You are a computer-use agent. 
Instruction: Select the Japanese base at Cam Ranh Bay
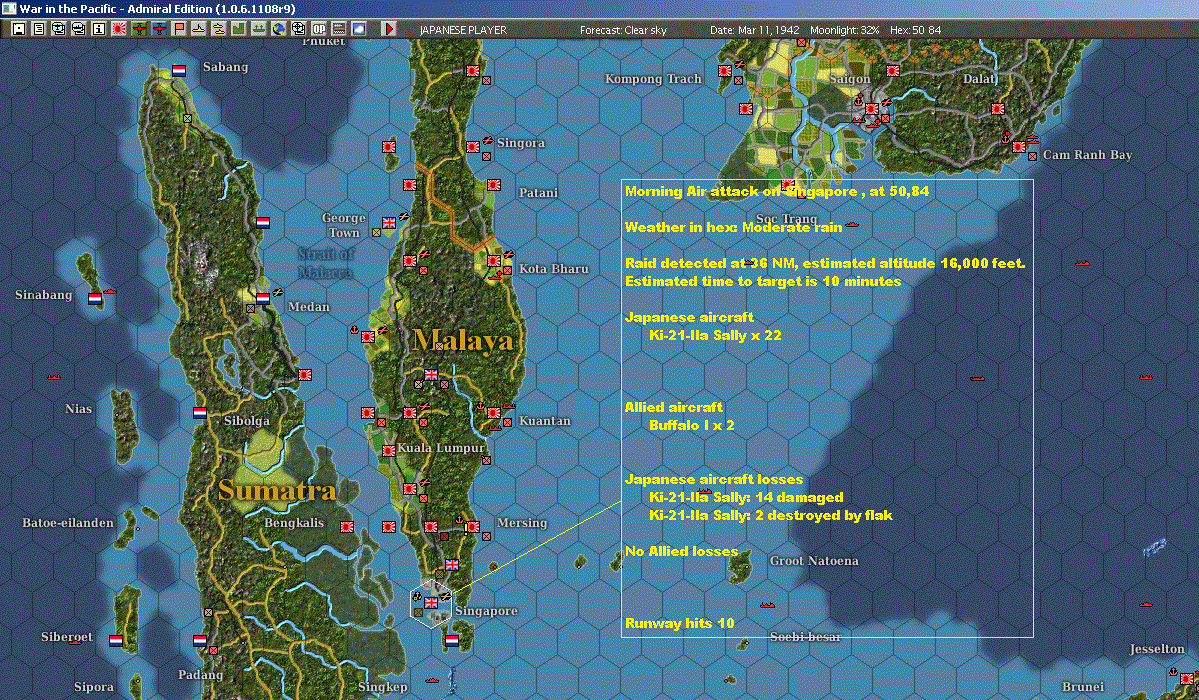click(1019, 147)
